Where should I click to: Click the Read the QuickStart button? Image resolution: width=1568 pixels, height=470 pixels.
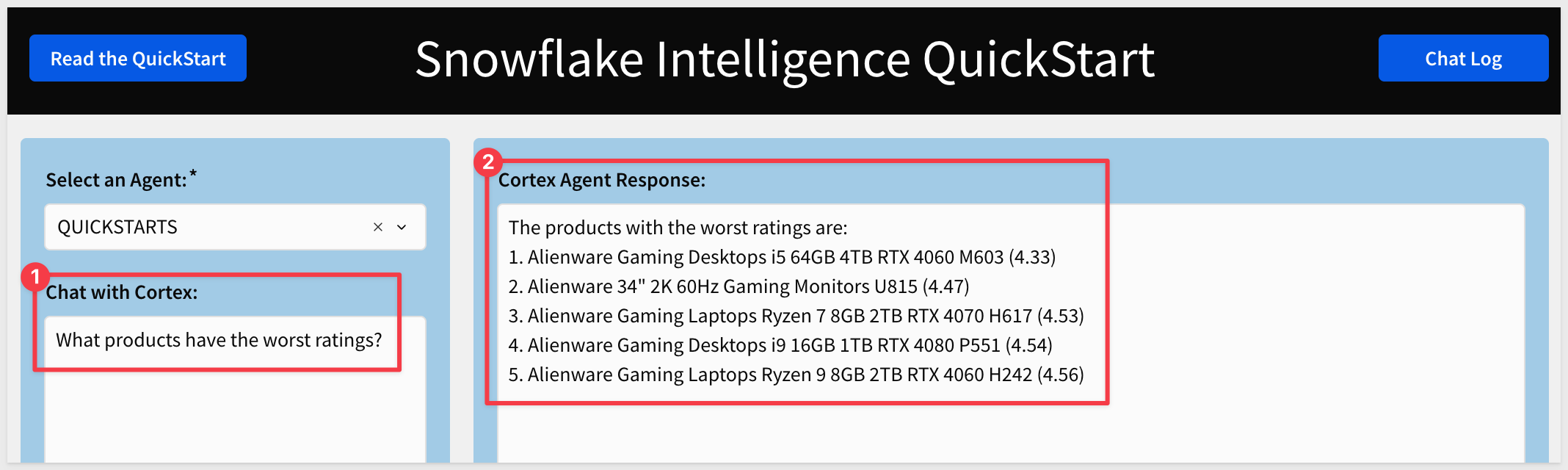coord(138,59)
